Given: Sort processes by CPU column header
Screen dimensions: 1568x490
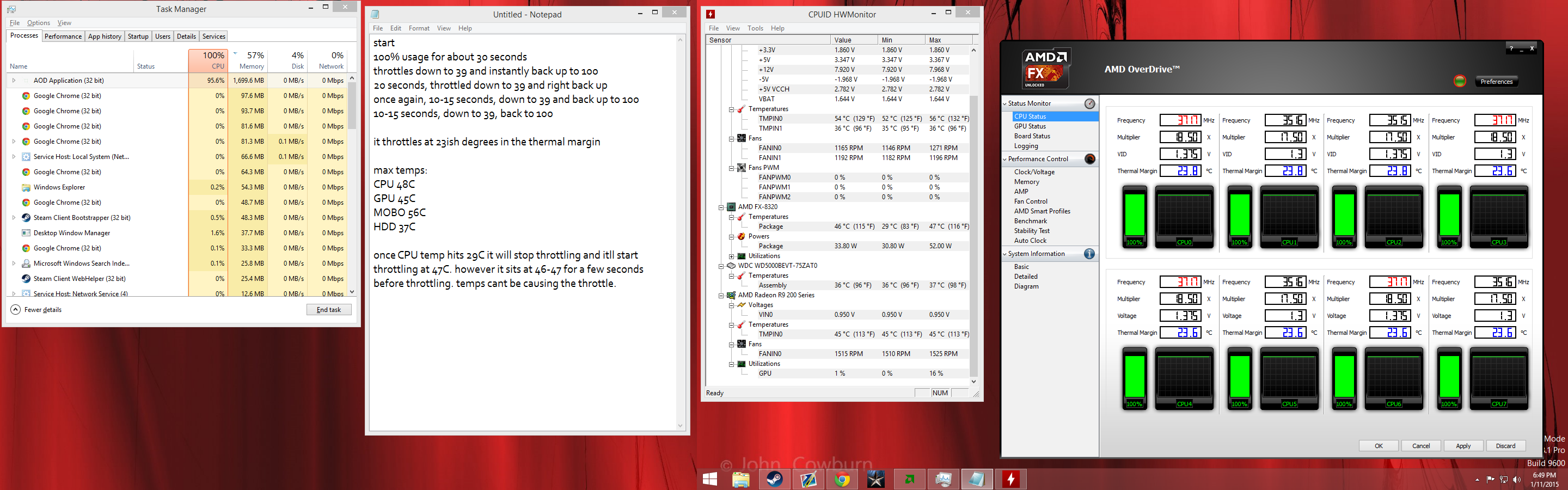Looking at the screenshot, I should [208, 60].
